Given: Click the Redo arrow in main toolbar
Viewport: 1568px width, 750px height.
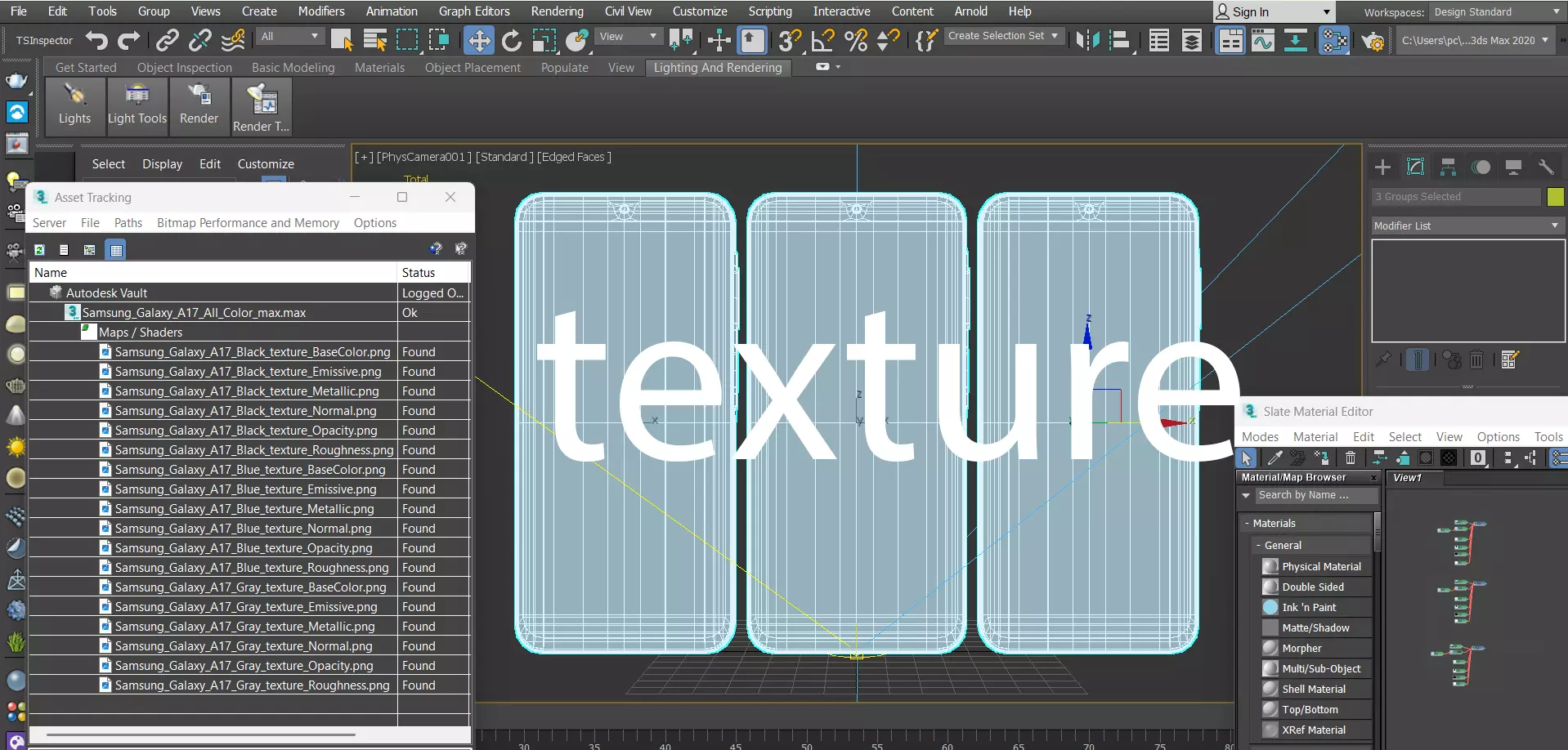Looking at the screenshot, I should [x=129, y=40].
